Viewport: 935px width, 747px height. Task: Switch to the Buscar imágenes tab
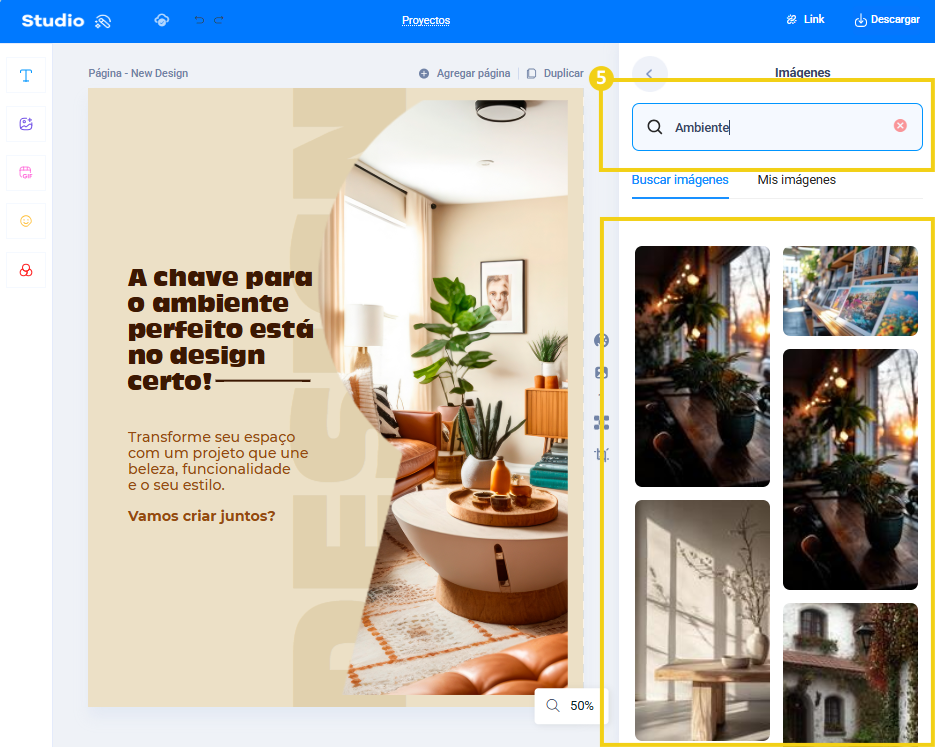pyautogui.click(x=680, y=180)
